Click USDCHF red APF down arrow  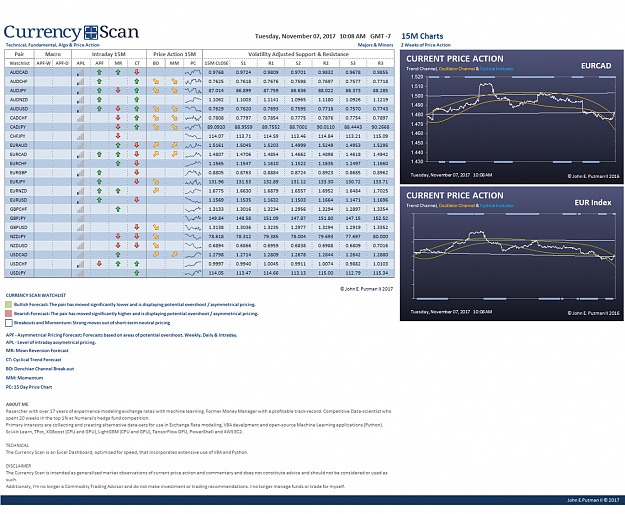[99, 264]
